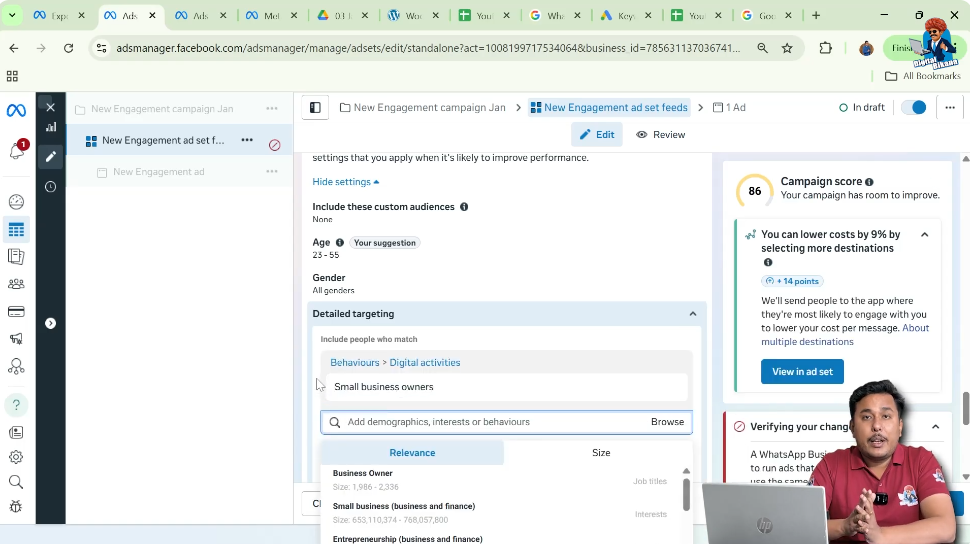This screenshot has width=970, height=544.
Task: Click Hide settings collapse link
Action: (x=345, y=182)
